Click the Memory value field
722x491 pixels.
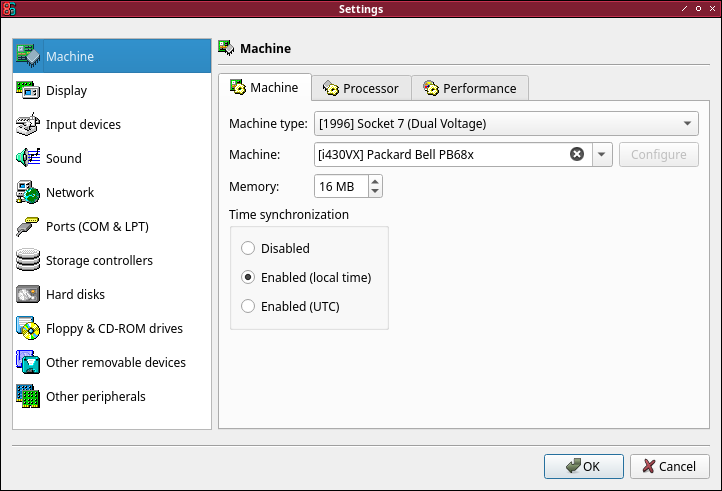(x=341, y=186)
